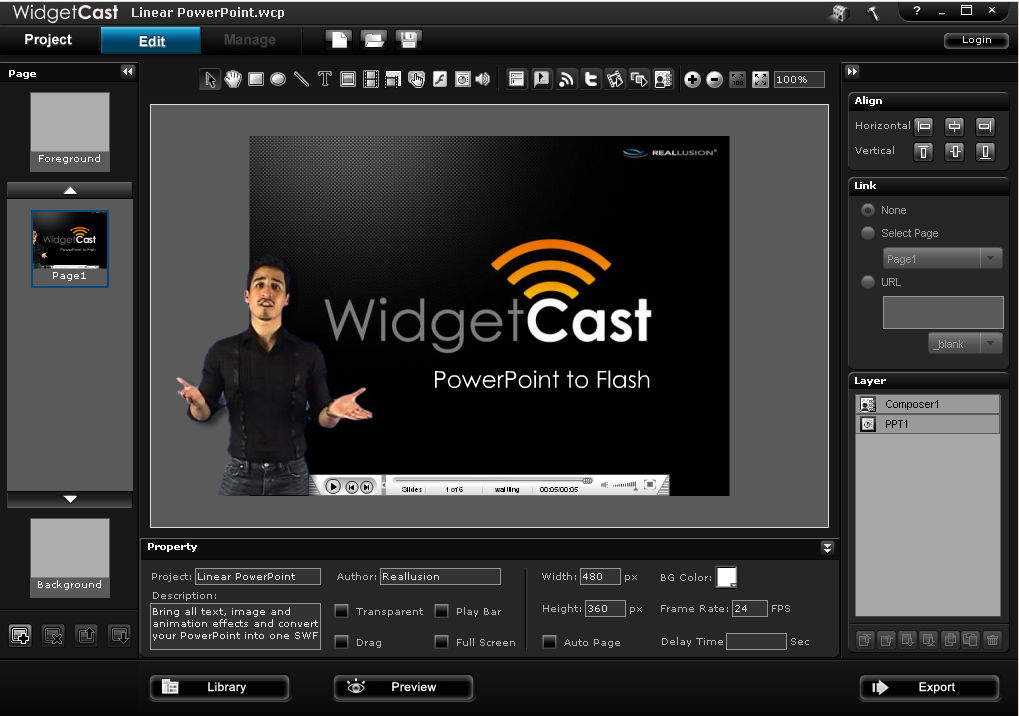Image resolution: width=1019 pixels, height=716 pixels.
Task: Check the Full Screen option
Action: point(442,642)
